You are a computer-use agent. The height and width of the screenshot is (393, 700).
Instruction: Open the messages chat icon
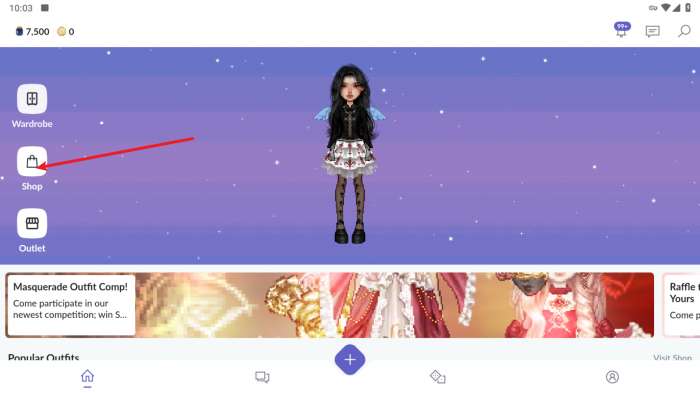click(x=653, y=31)
